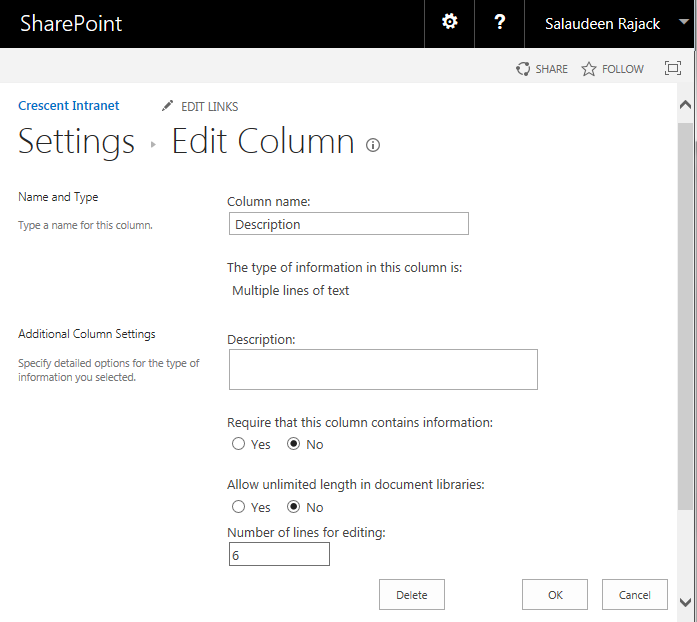Viewport: 697px width, 622px height.
Task: Click the EDIT LINKS text
Action: pyautogui.click(x=209, y=107)
